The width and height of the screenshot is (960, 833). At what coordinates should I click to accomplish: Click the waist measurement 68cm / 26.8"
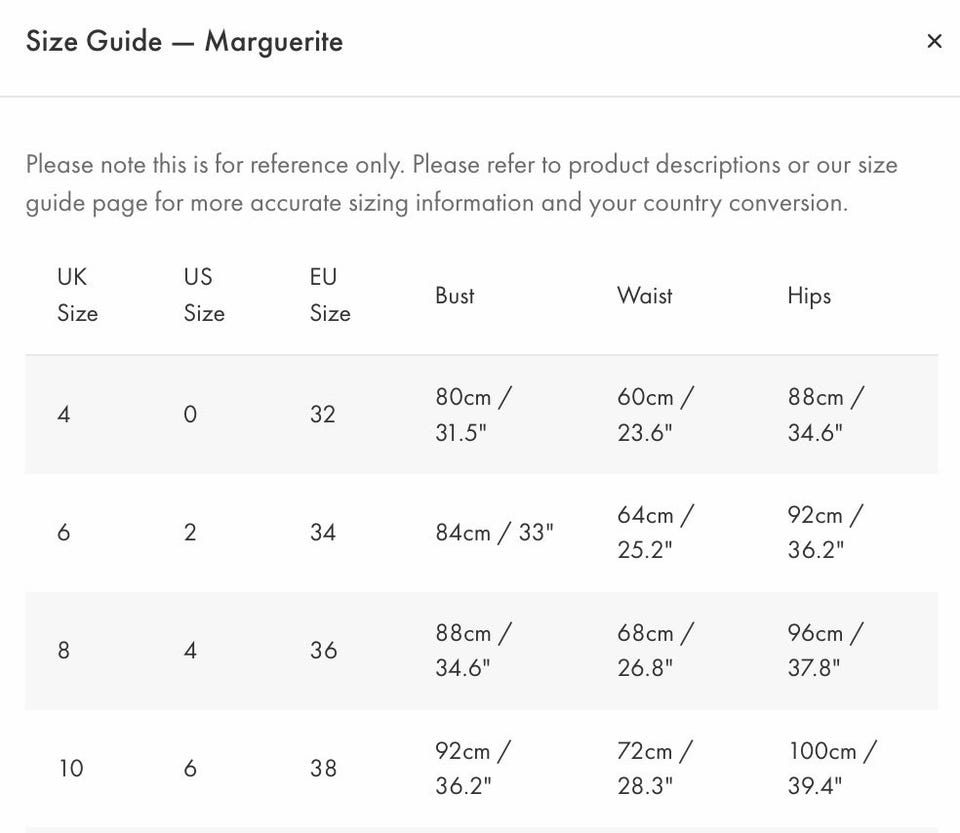(655, 650)
